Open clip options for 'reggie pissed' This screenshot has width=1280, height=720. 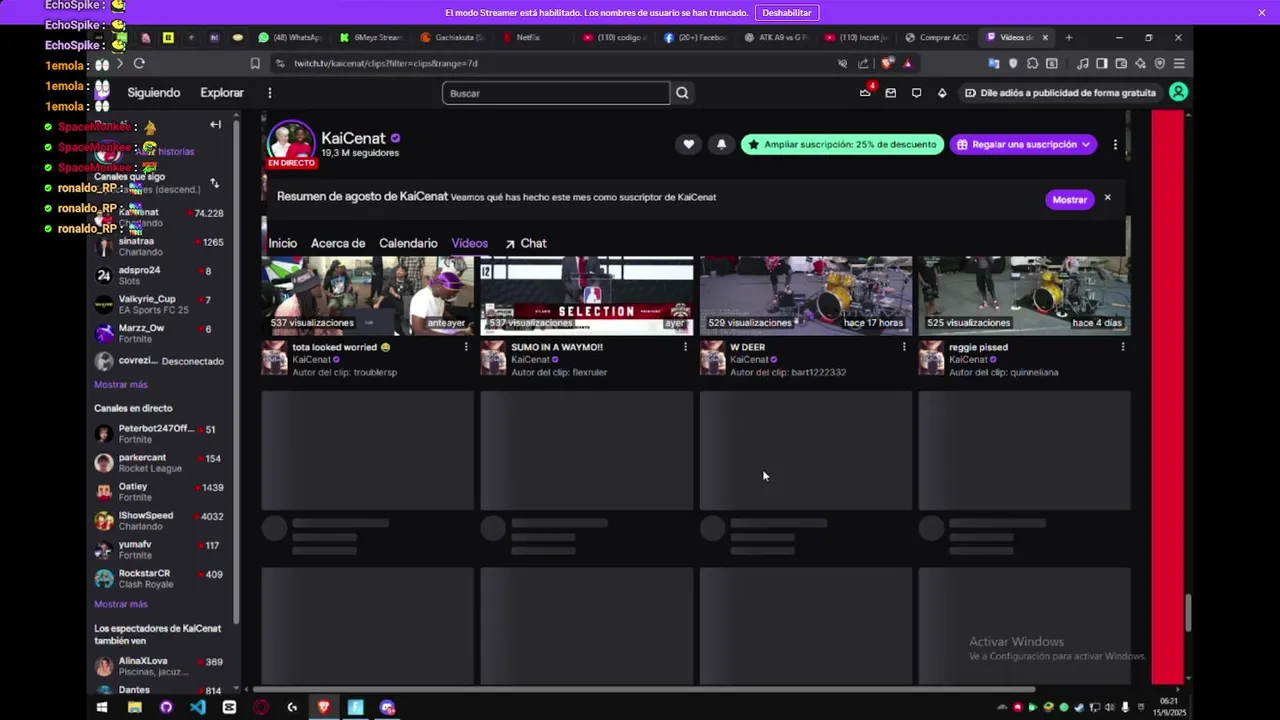pos(1123,347)
